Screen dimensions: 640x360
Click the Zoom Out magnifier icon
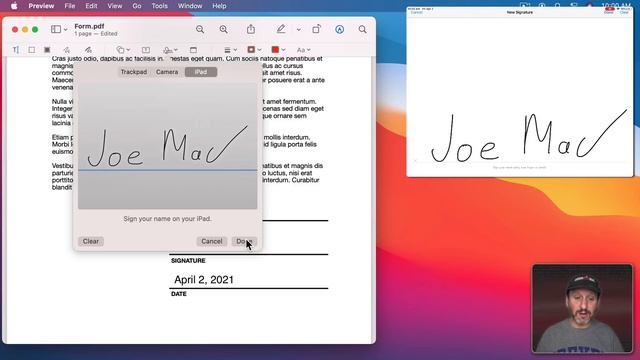[200, 29]
